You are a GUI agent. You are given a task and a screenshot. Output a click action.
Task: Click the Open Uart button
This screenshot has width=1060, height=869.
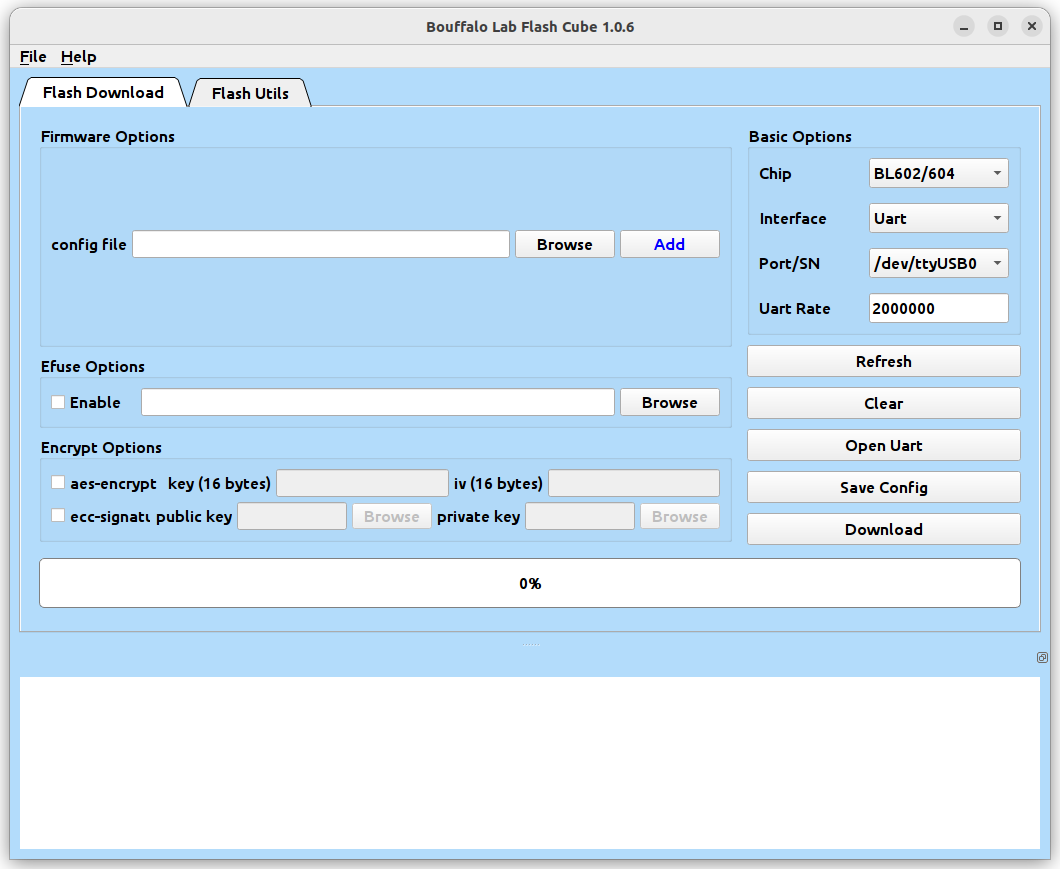(884, 446)
